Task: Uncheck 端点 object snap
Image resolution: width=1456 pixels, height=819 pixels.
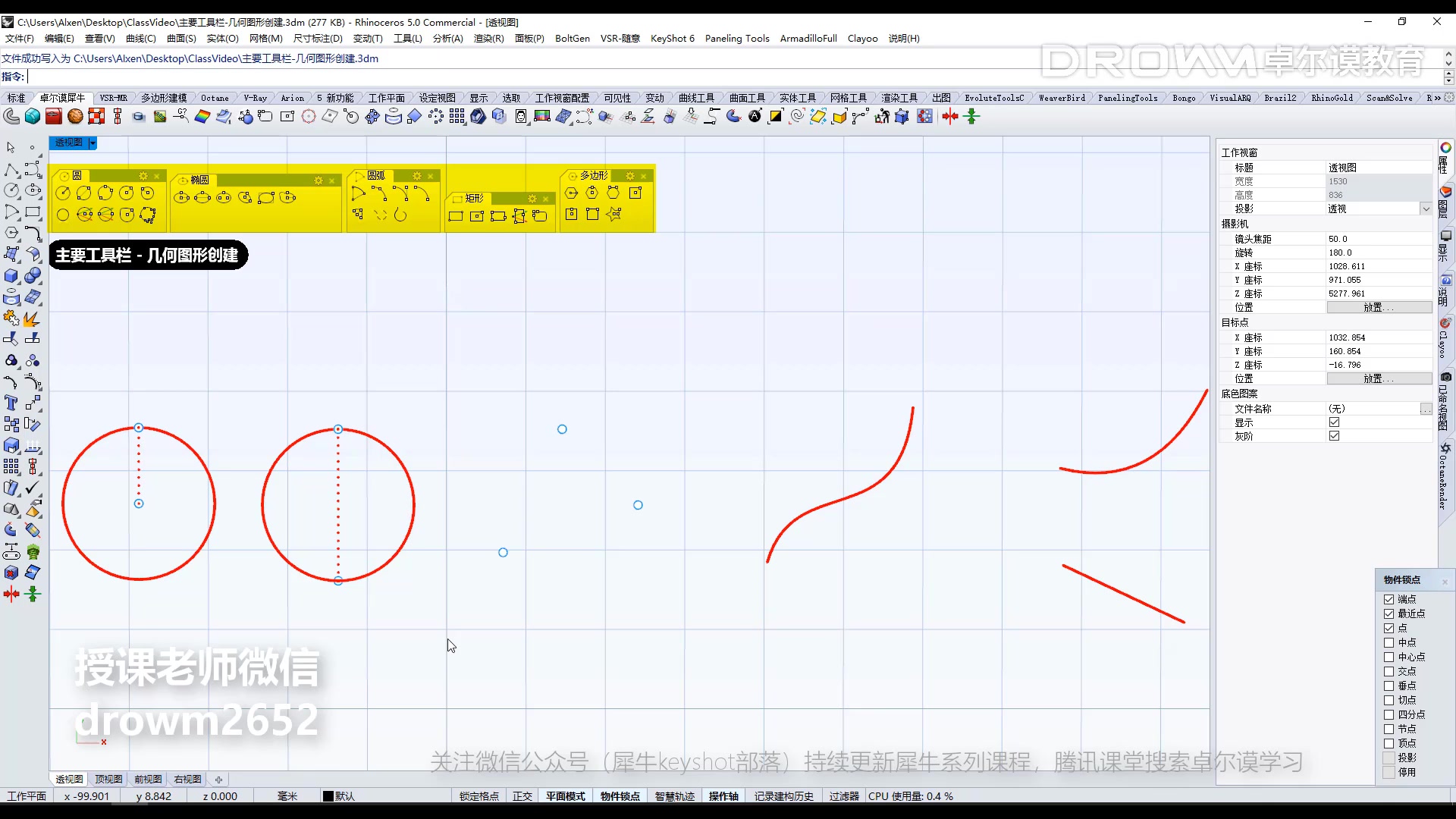Action: [x=1389, y=599]
